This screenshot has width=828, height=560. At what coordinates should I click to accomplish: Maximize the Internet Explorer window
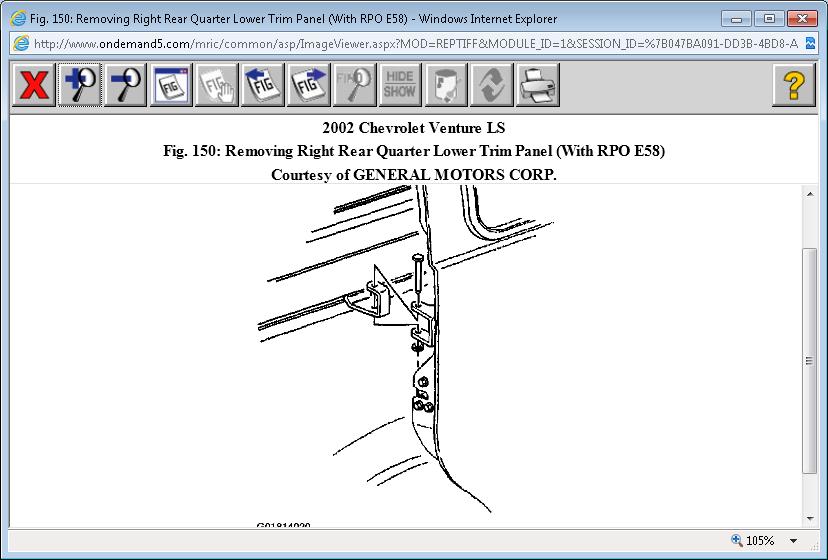[x=769, y=19]
